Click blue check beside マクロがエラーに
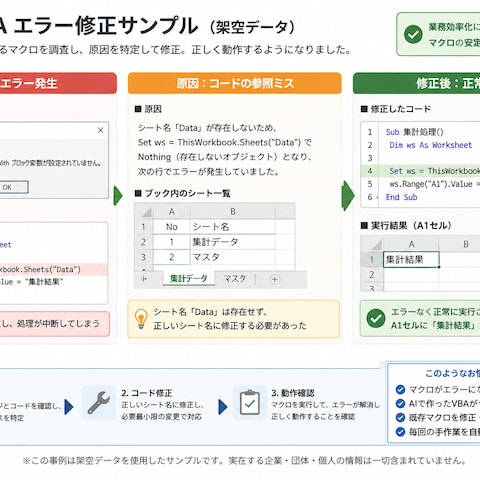480x480 pixels. pyautogui.click(x=400, y=389)
